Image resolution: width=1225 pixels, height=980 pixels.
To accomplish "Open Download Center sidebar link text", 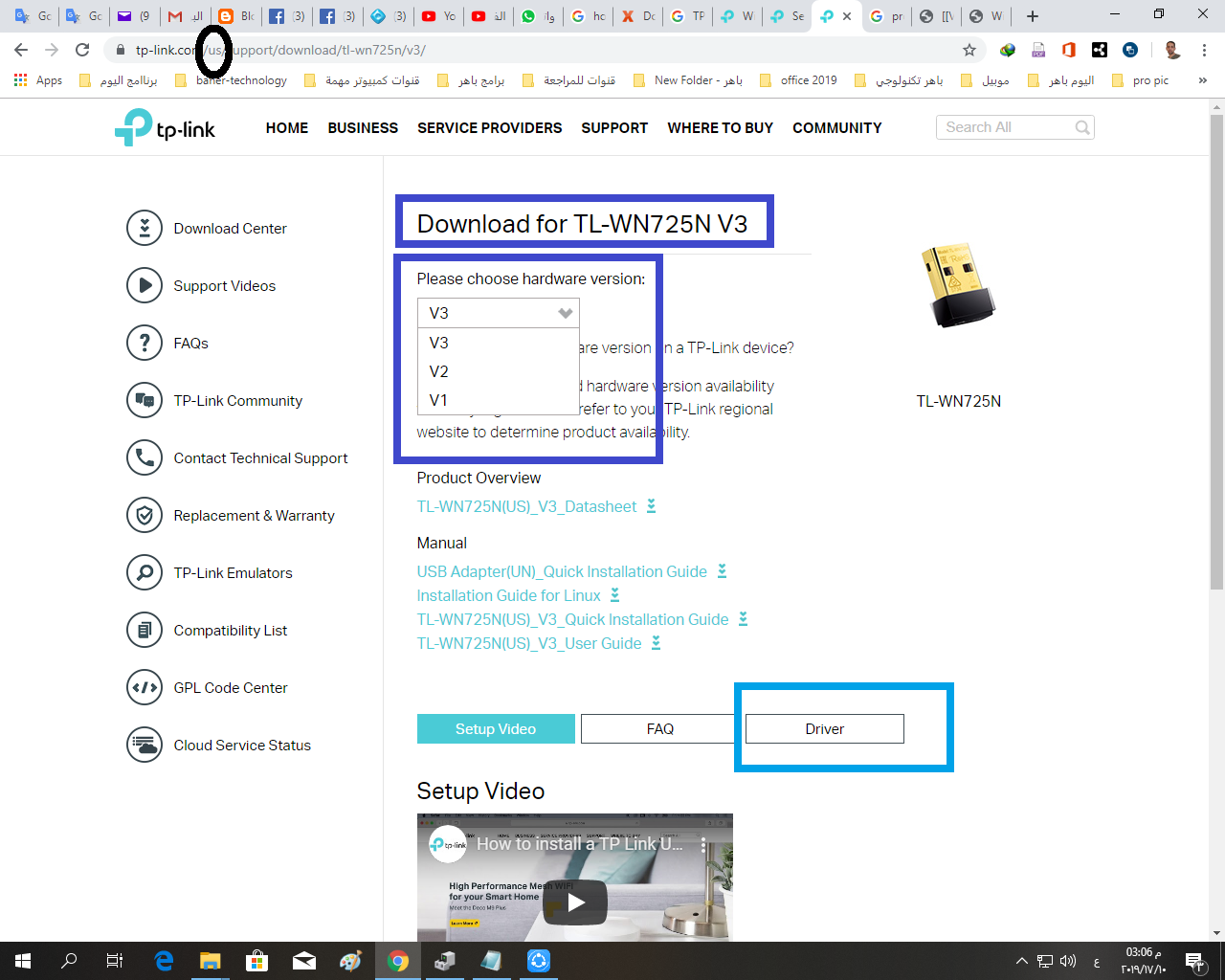I will pyautogui.click(x=231, y=229).
